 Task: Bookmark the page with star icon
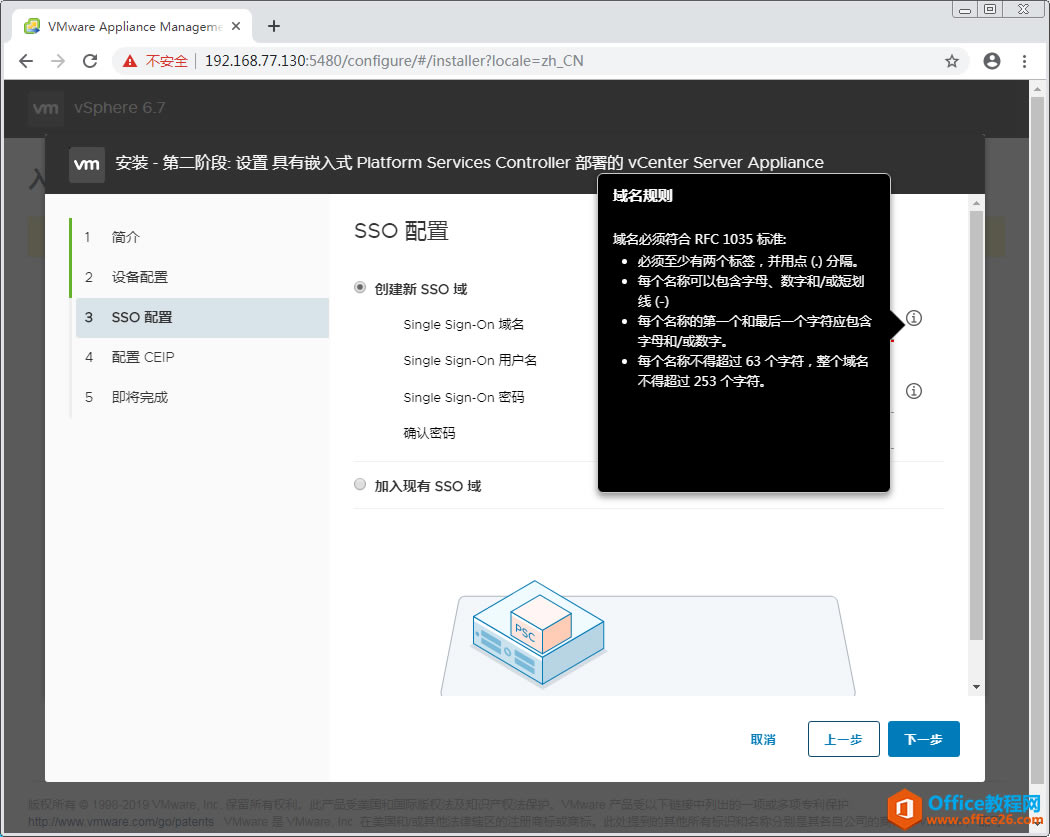click(x=952, y=61)
